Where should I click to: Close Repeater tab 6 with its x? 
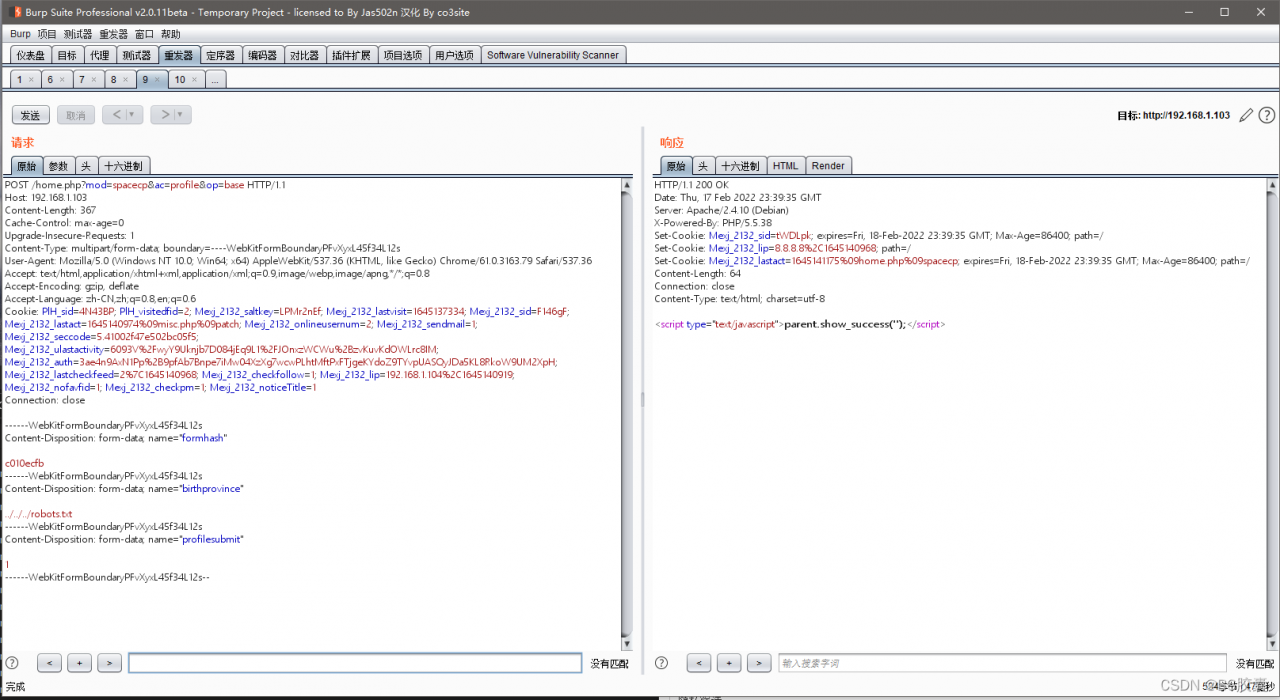point(62,80)
